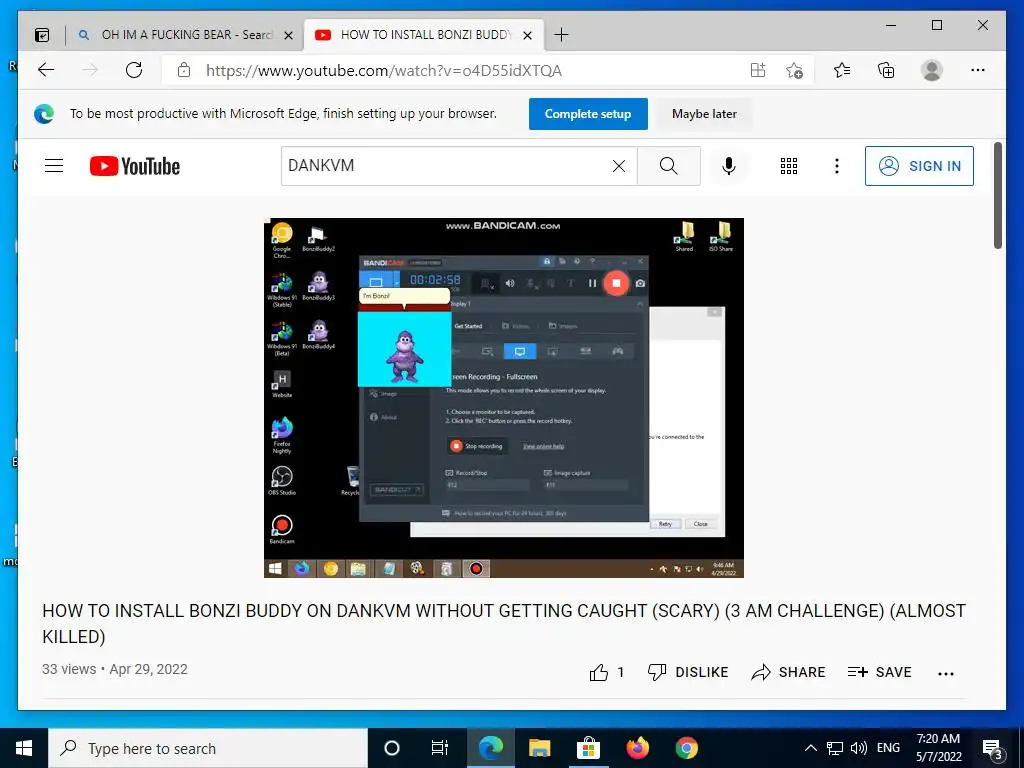The width and height of the screenshot is (1024, 768).
Task: Go to the YouTube home logo
Action: click(135, 167)
